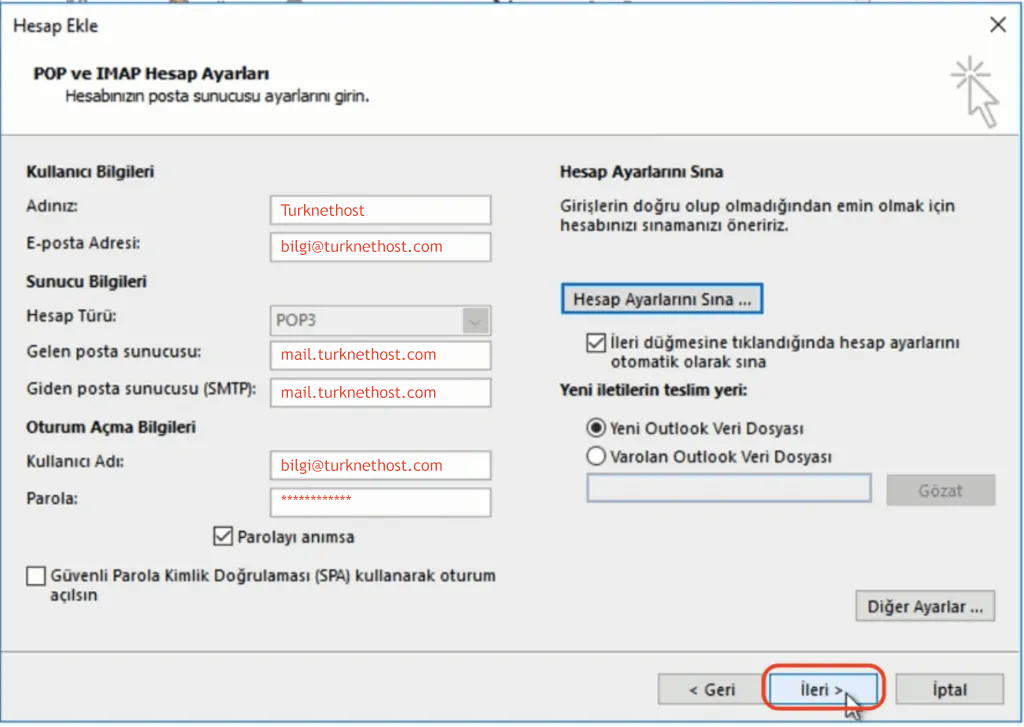Click the Gözat browse button
The height and width of the screenshot is (727, 1024).
[940, 490]
